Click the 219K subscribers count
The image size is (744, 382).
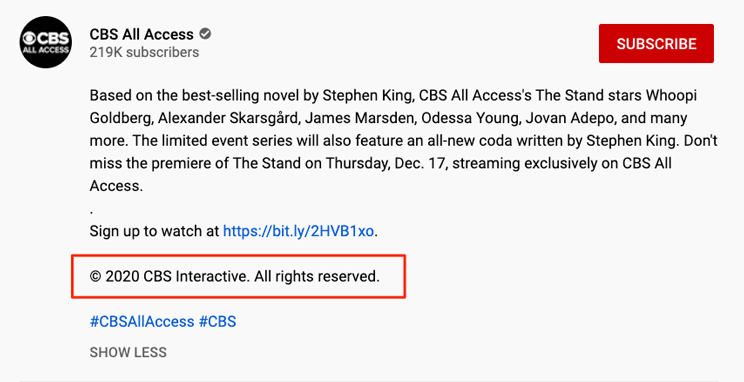pos(144,52)
